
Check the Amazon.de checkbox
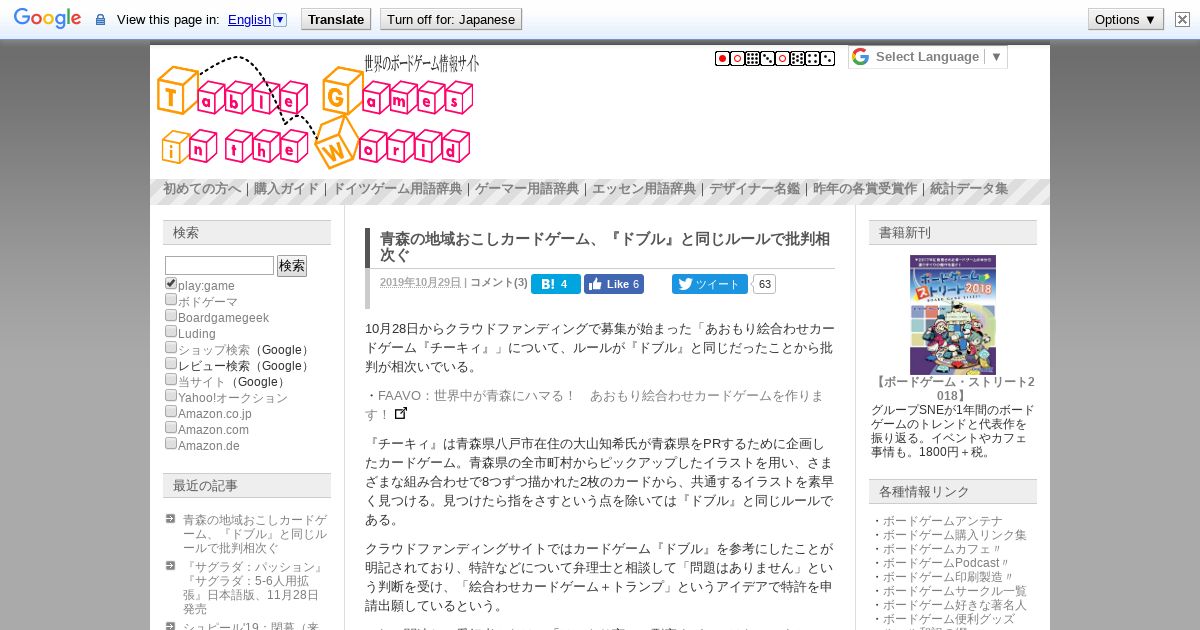(171, 444)
